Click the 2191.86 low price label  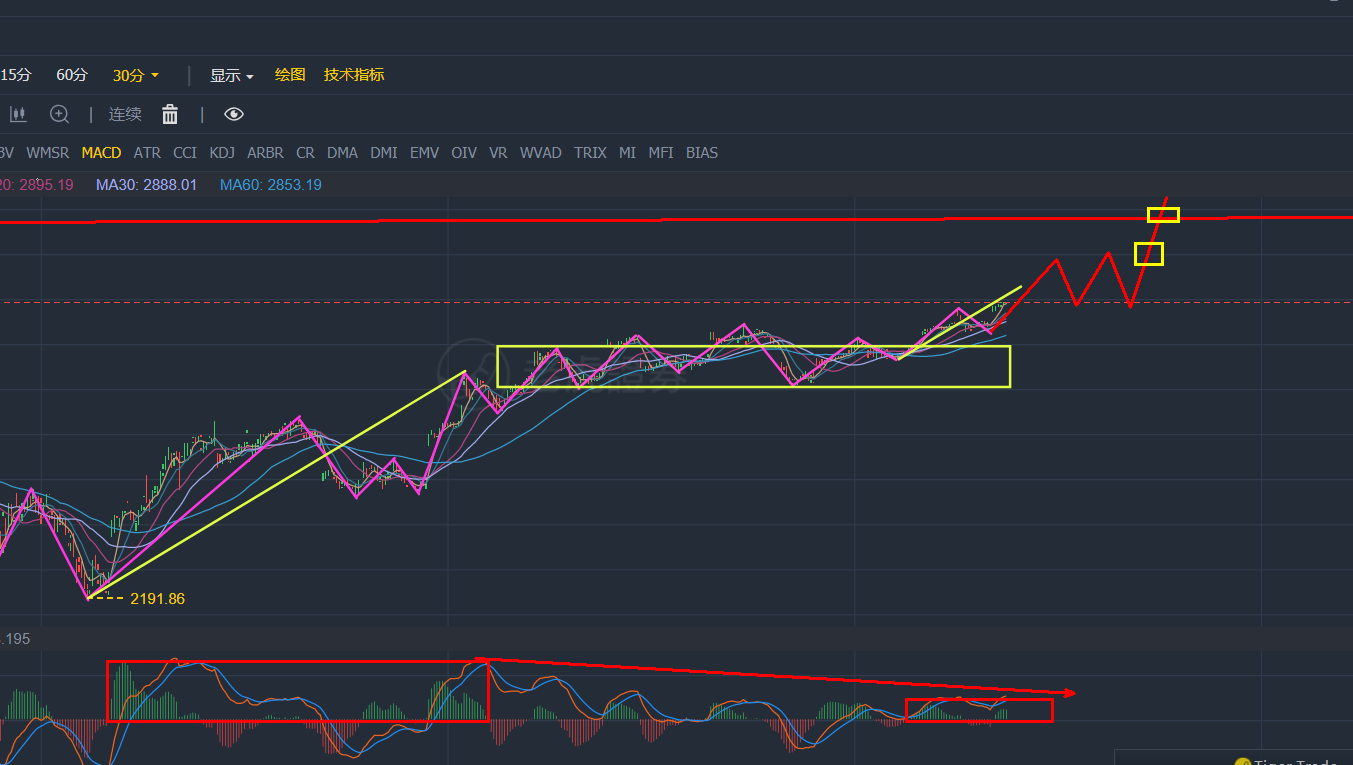click(157, 599)
